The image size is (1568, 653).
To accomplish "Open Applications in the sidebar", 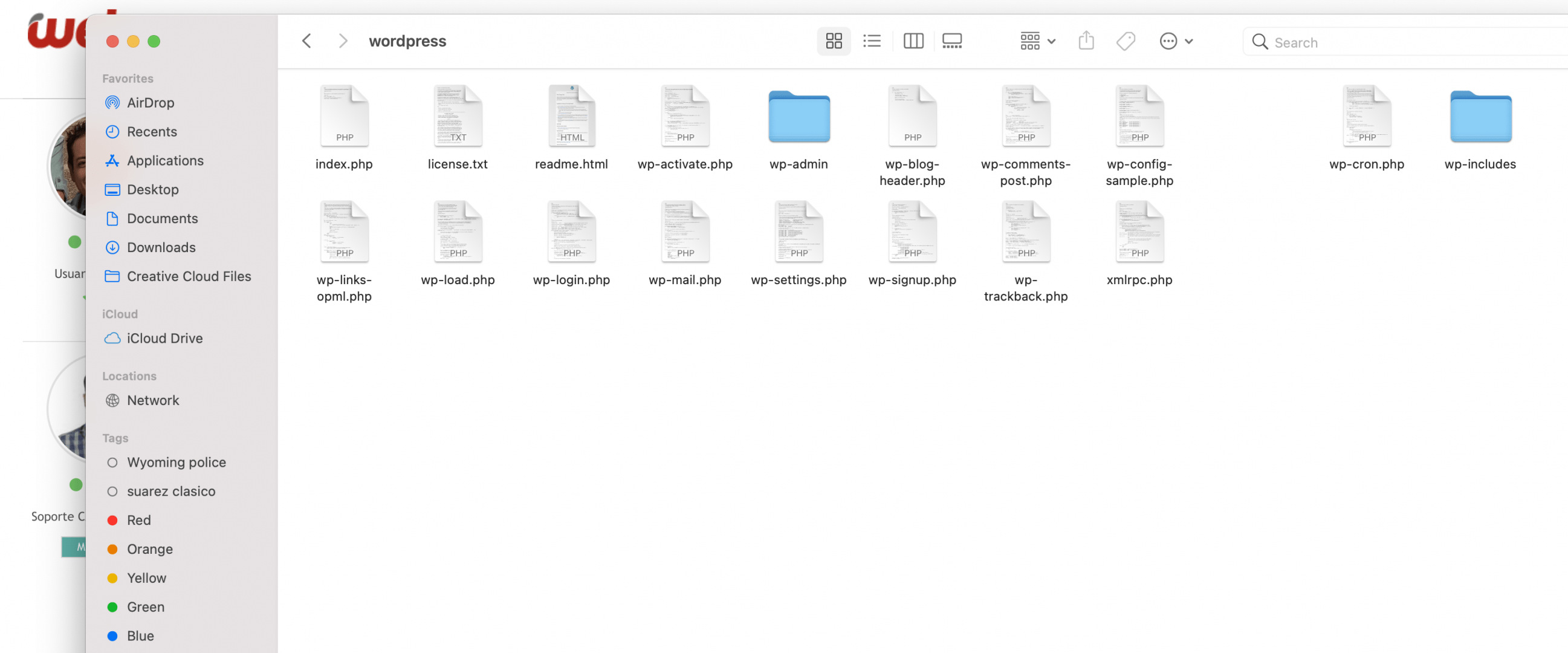I will (x=183, y=161).
